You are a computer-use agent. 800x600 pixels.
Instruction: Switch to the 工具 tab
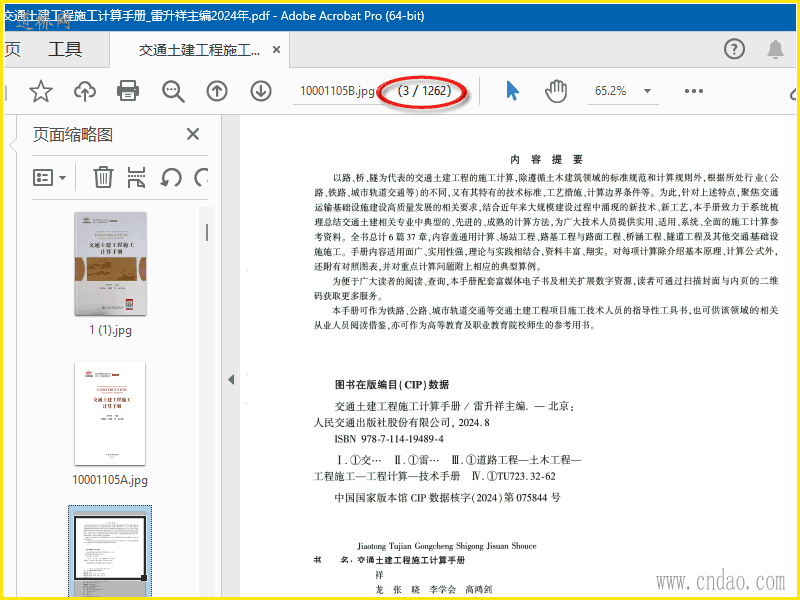(65, 49)
